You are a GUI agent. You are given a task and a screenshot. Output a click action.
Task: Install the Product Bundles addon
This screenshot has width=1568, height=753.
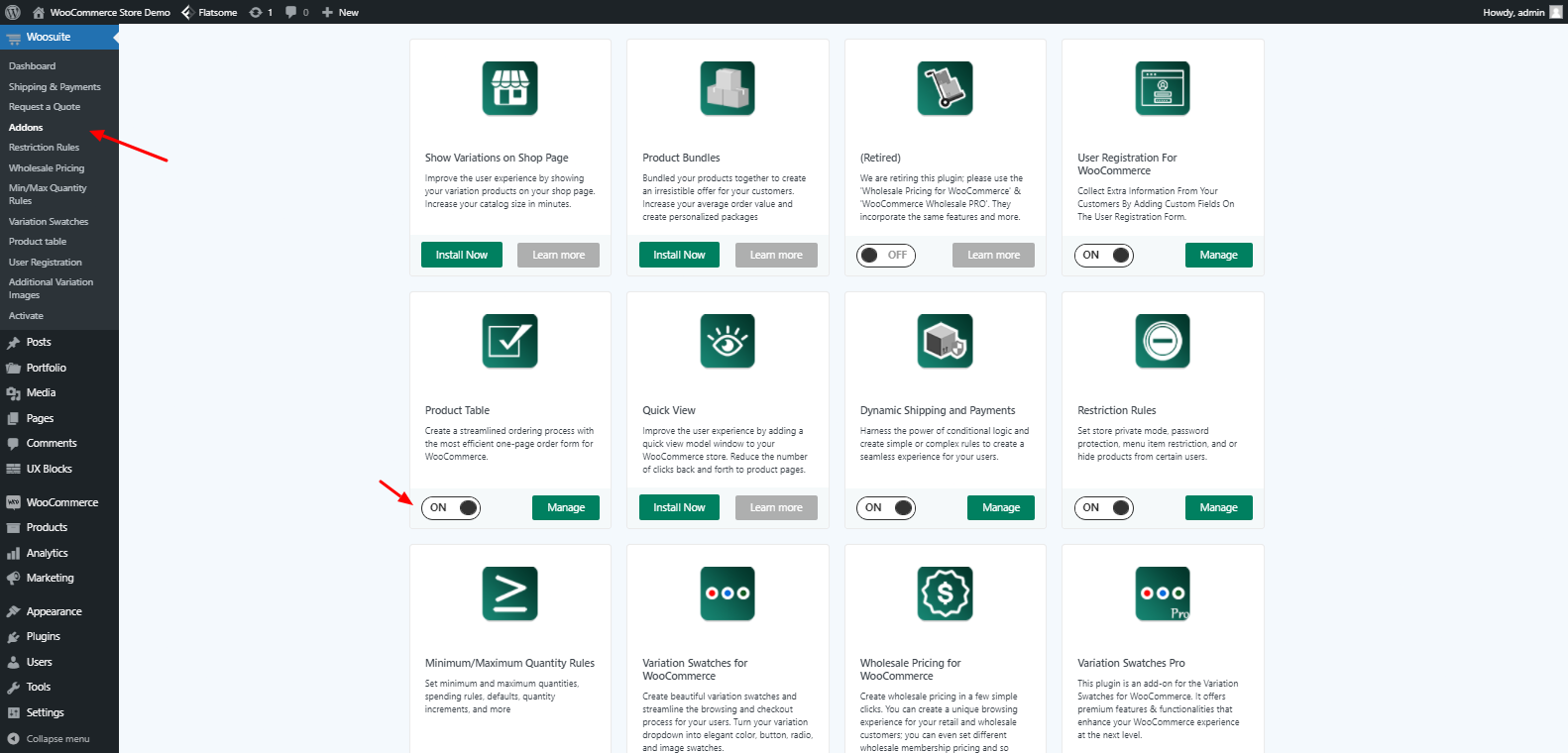(679, 255)
